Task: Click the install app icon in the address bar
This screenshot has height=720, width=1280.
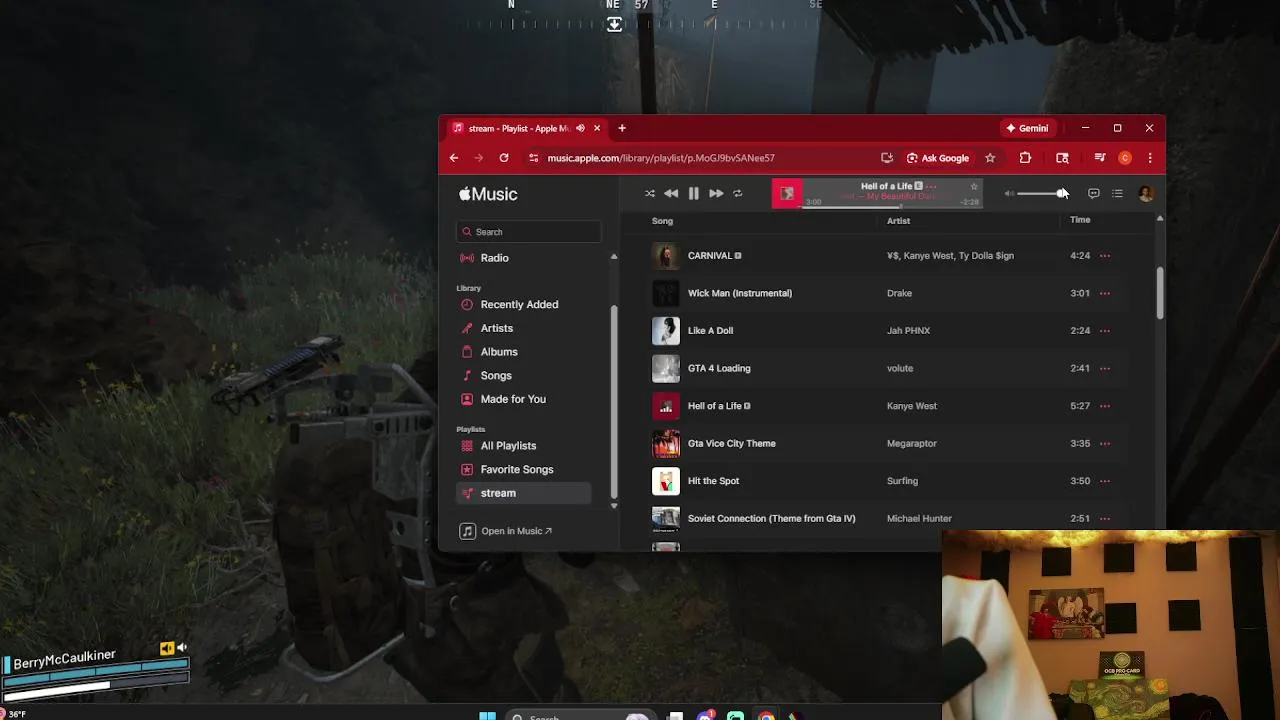Action: (x=887, y=158)
